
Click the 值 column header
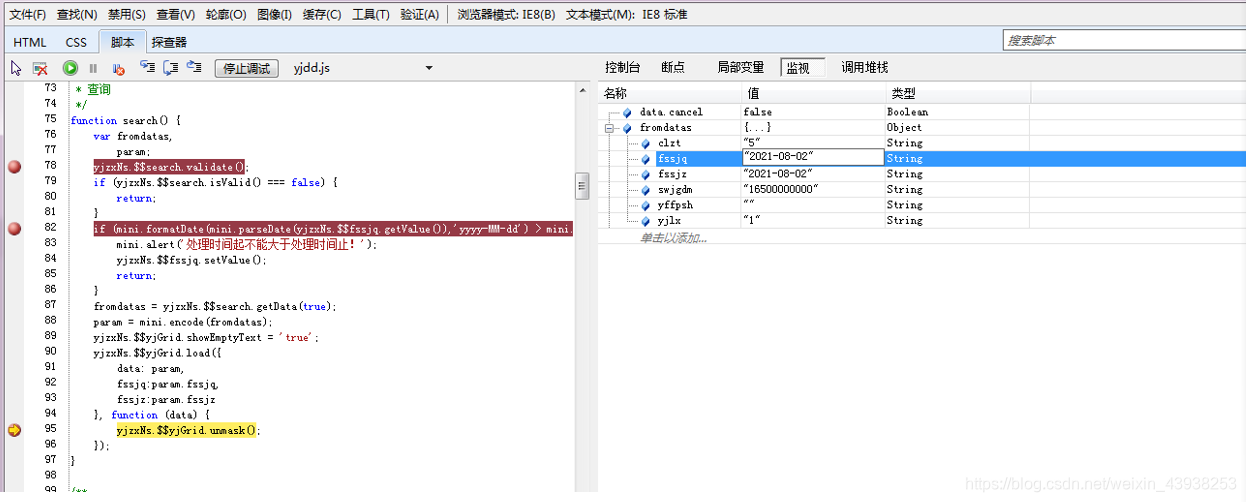pos(812,93)
